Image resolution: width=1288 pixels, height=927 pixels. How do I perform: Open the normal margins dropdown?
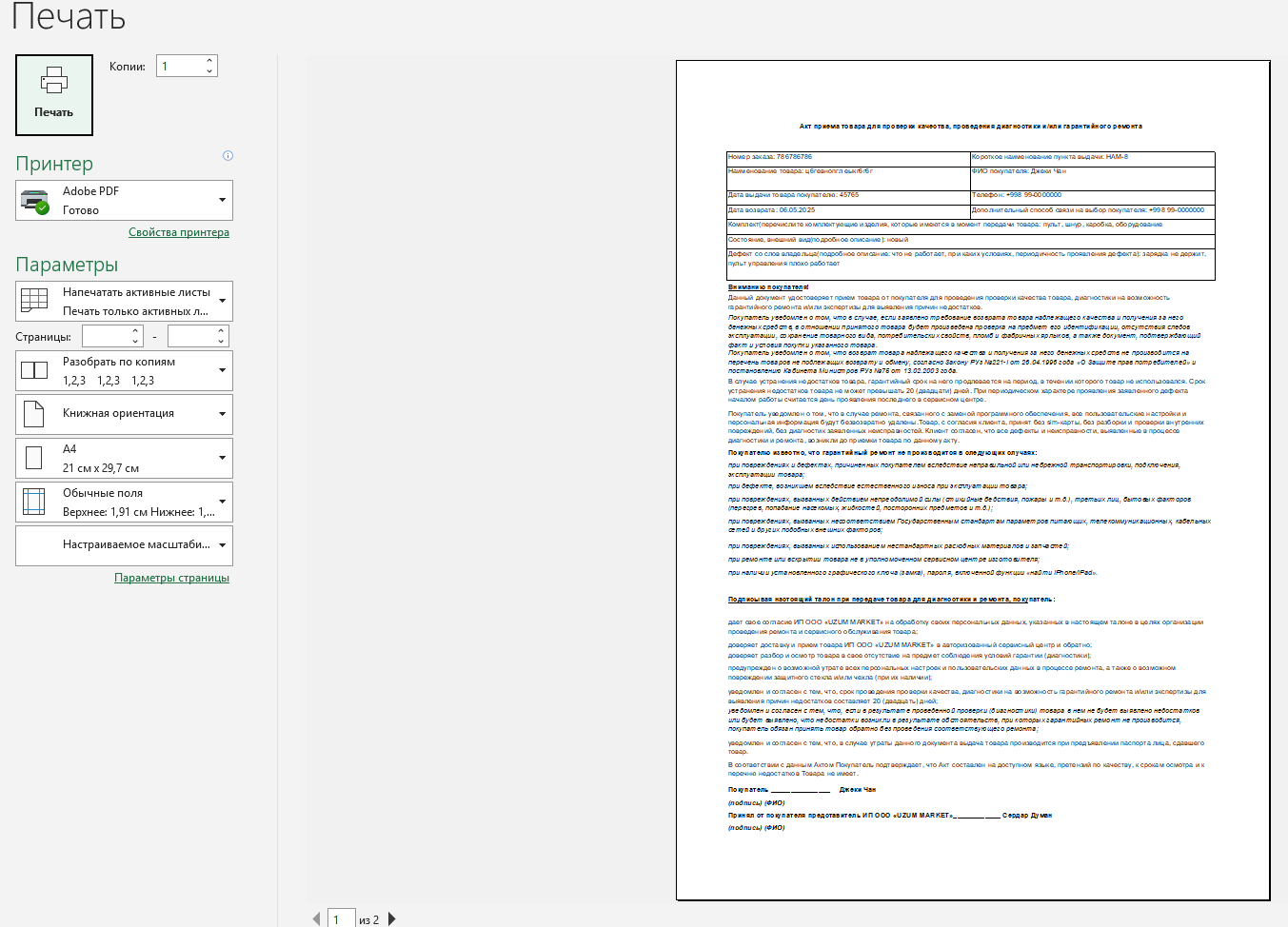tap(125, 503)
